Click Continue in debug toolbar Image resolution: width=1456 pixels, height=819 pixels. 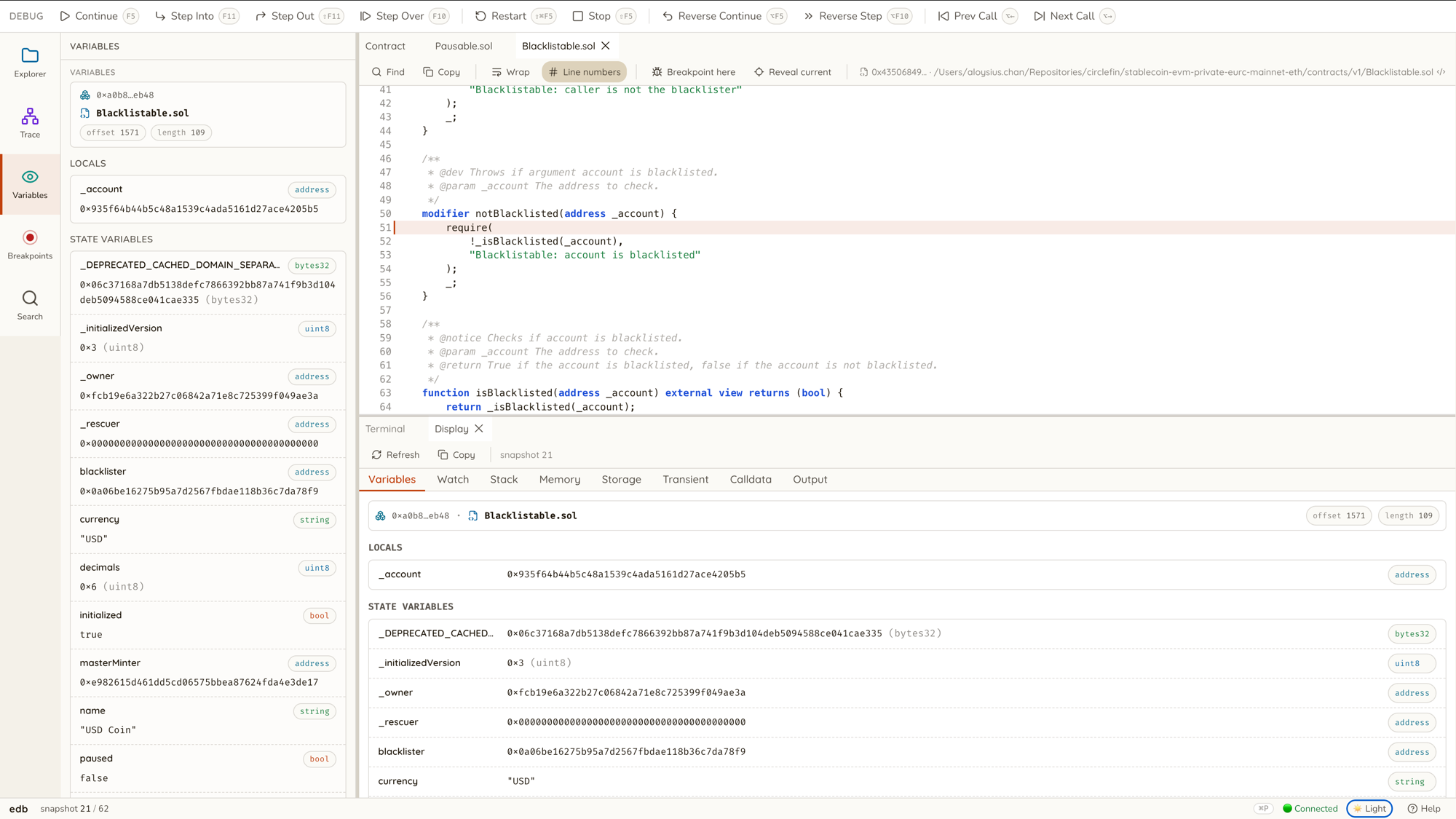(x=99, y=16)
